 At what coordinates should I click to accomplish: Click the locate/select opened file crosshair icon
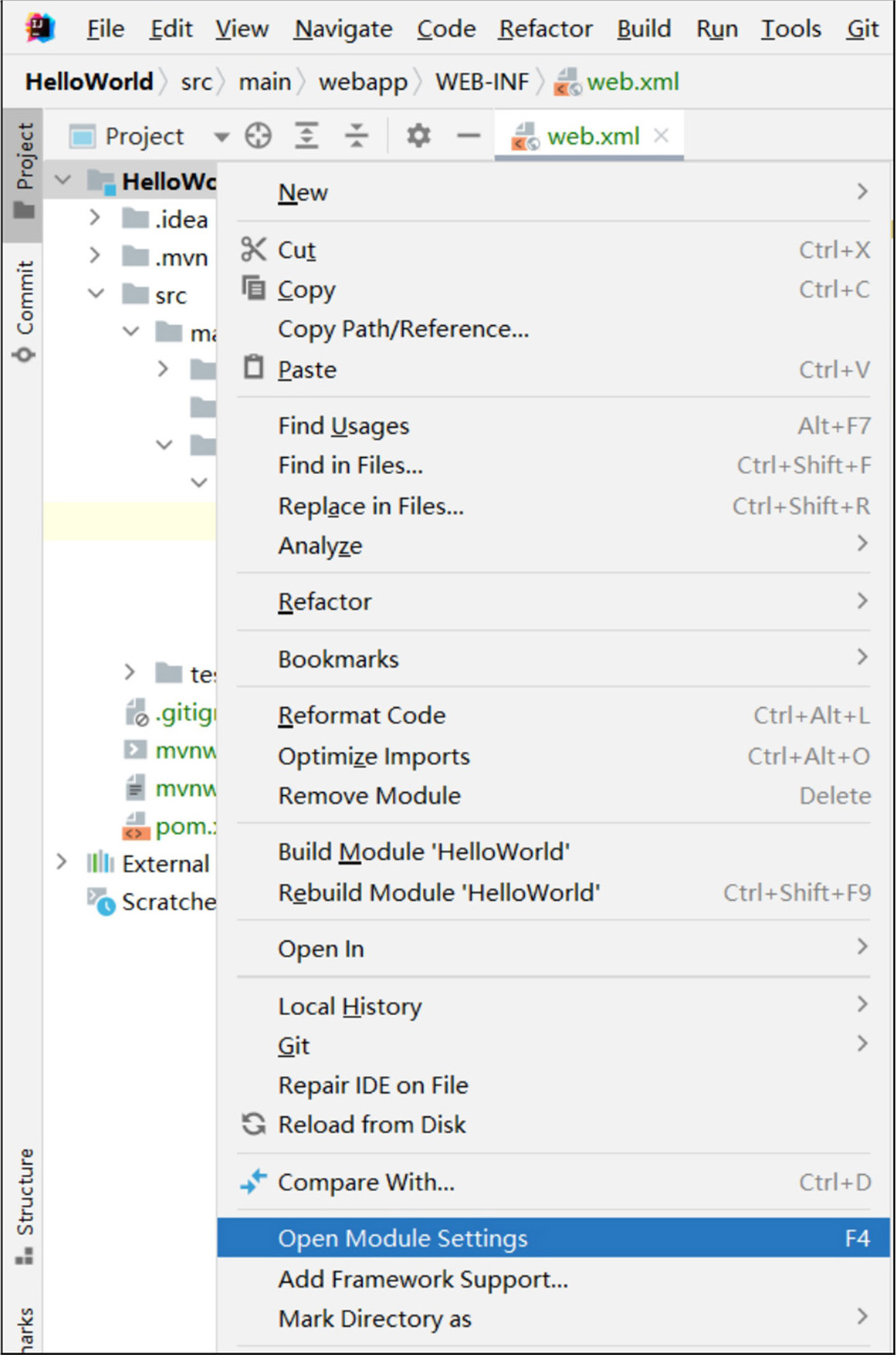click(258, 136)
